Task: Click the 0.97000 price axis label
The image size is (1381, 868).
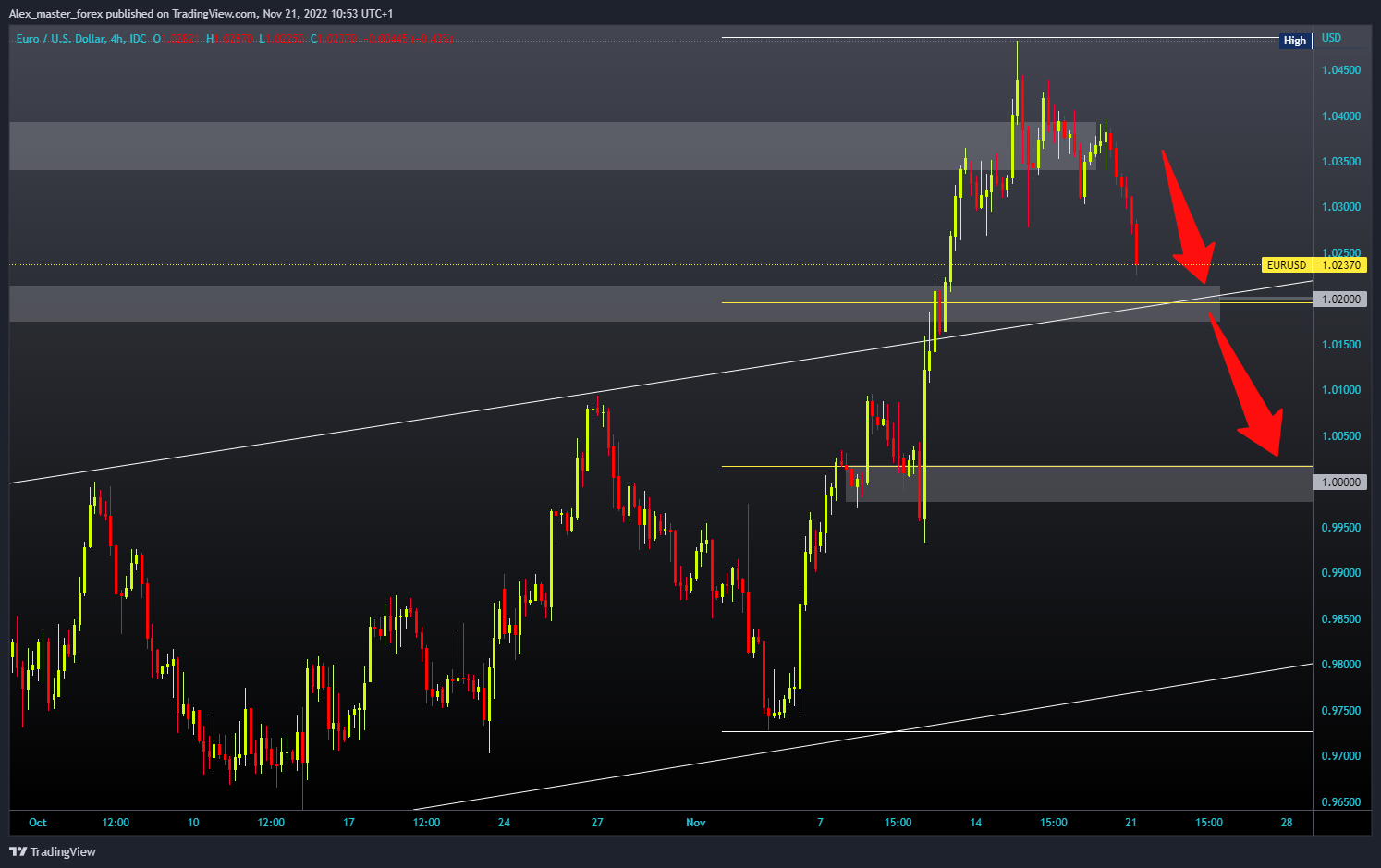Action: [x=1340, y=756]
